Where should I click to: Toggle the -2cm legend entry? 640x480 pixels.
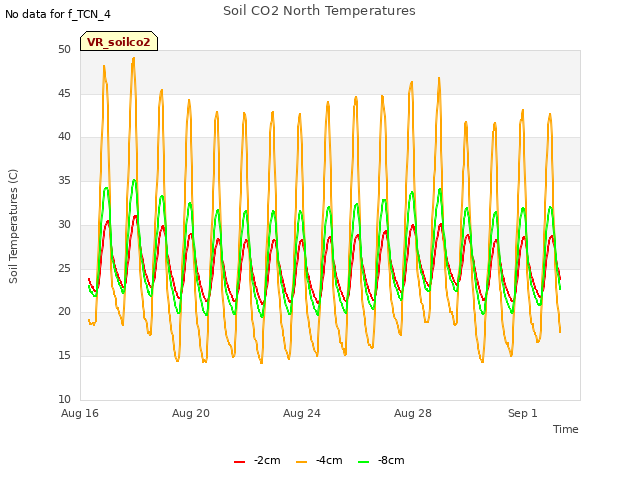point(257,460)
